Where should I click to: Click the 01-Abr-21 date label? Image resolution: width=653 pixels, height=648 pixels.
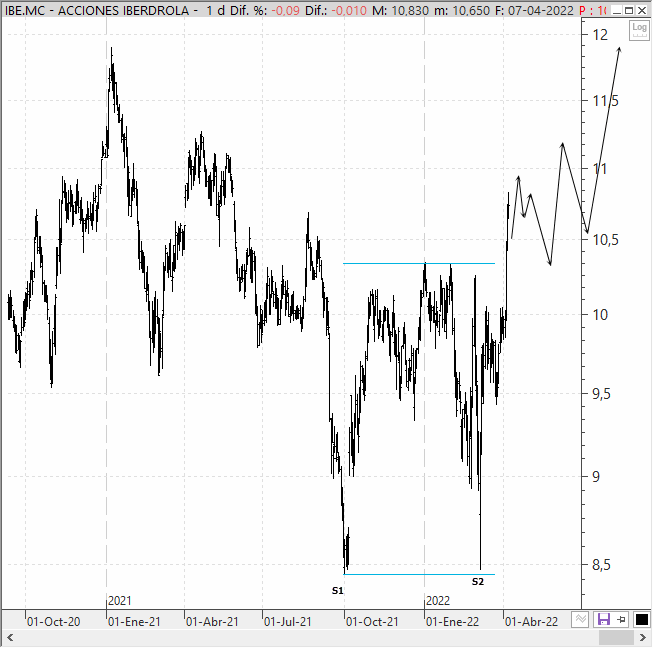pos(212,622)
